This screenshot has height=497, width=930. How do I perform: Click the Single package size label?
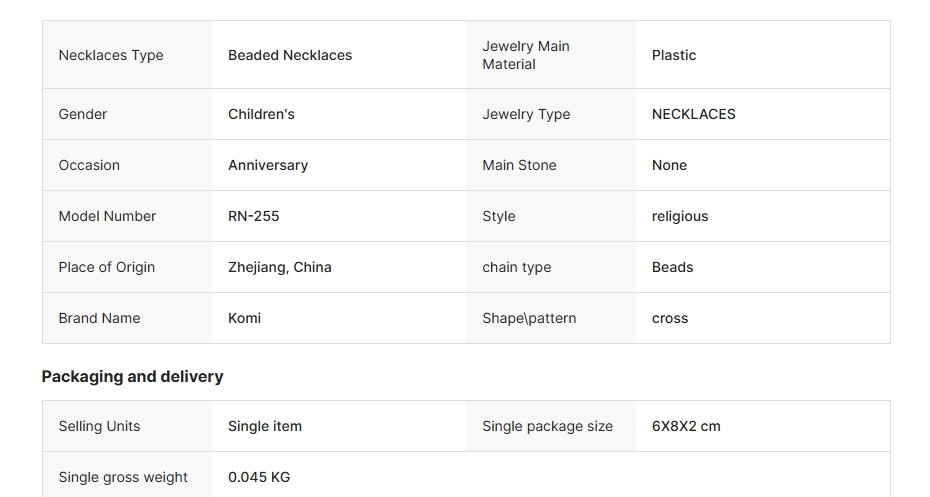click(x=547, y=426)
